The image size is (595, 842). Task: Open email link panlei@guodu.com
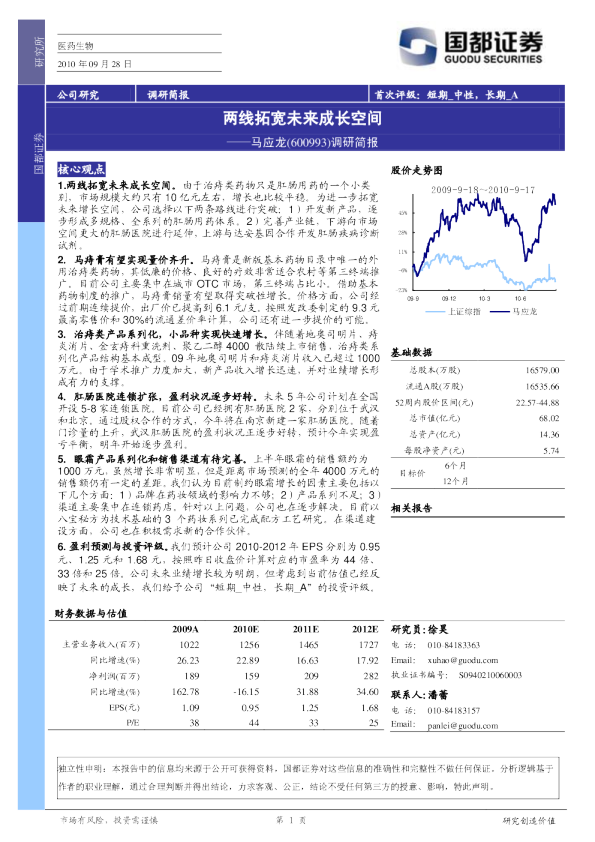463,725
